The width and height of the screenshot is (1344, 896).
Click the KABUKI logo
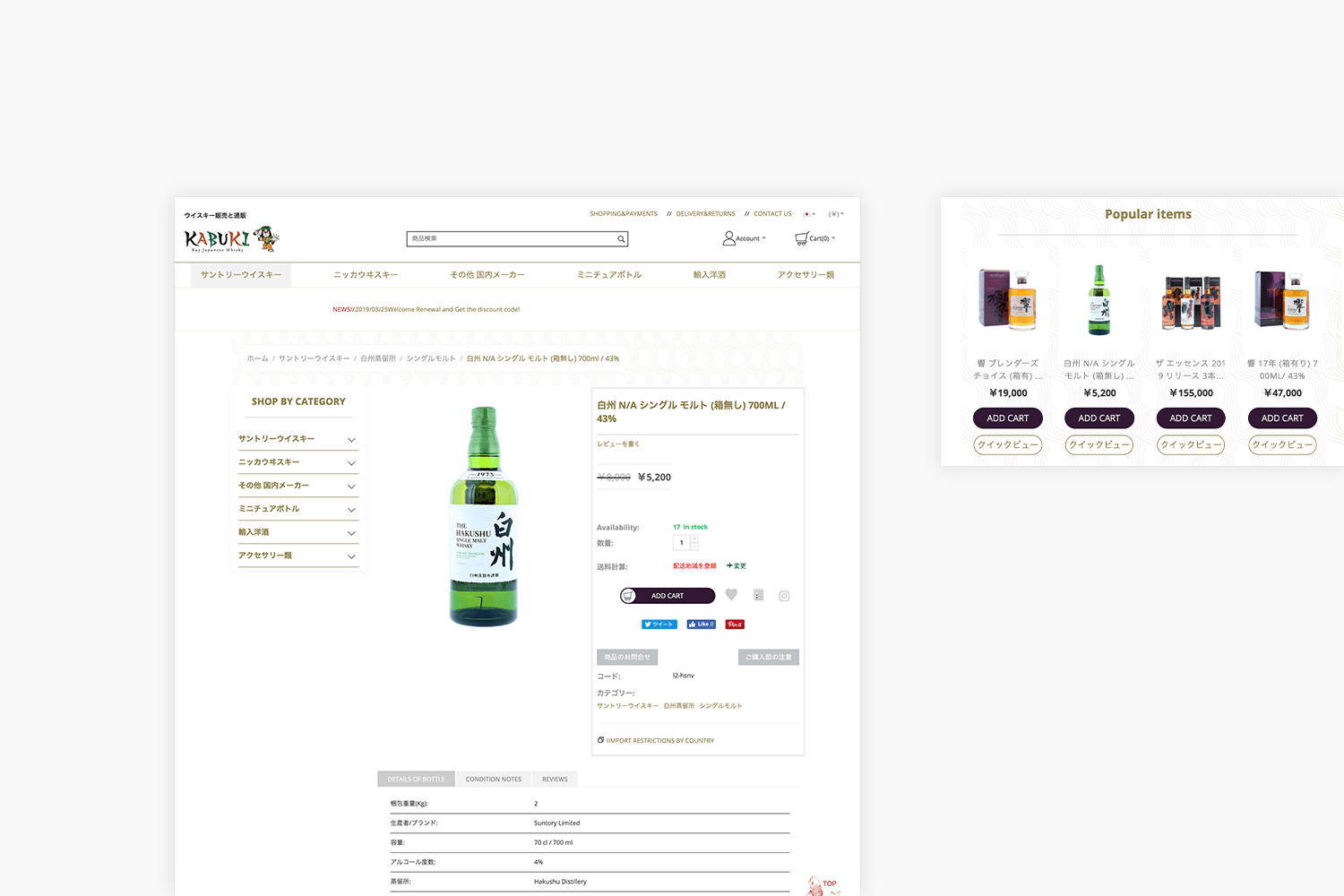[x=231, y=238]
